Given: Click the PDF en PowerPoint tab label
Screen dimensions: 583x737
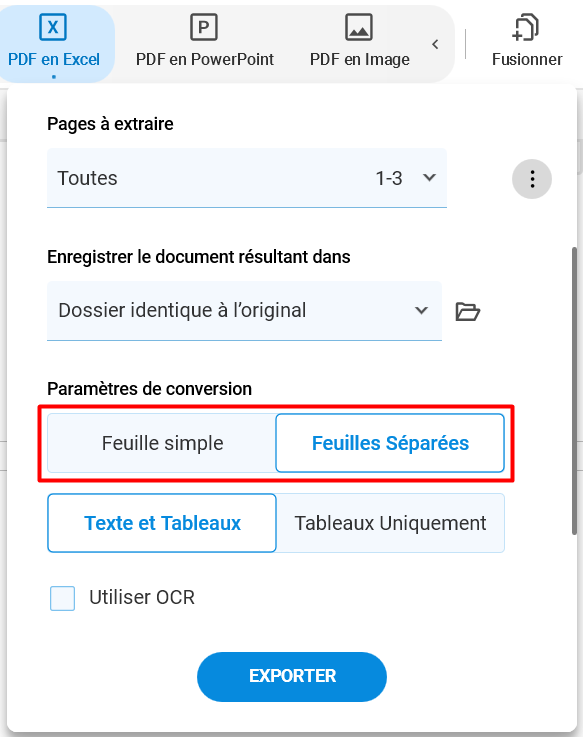Looking at the screenshot, I should (205, 60).
